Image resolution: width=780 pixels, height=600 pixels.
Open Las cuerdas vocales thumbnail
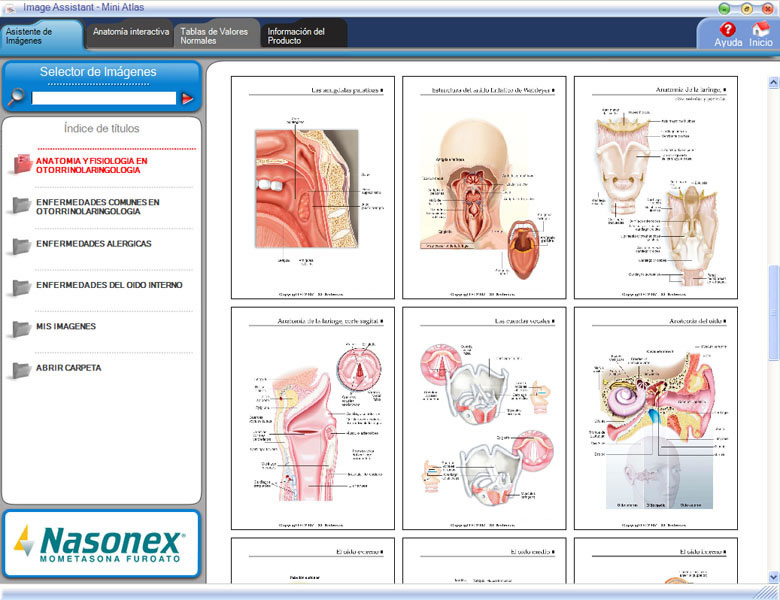pyautogui.click(x=484, y=418)
